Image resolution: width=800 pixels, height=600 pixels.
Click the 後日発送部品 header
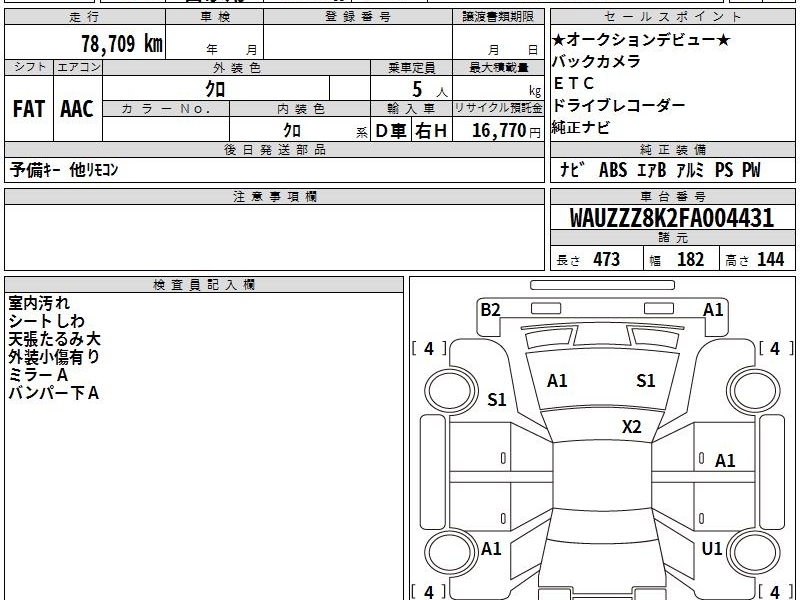coord(274,149)
